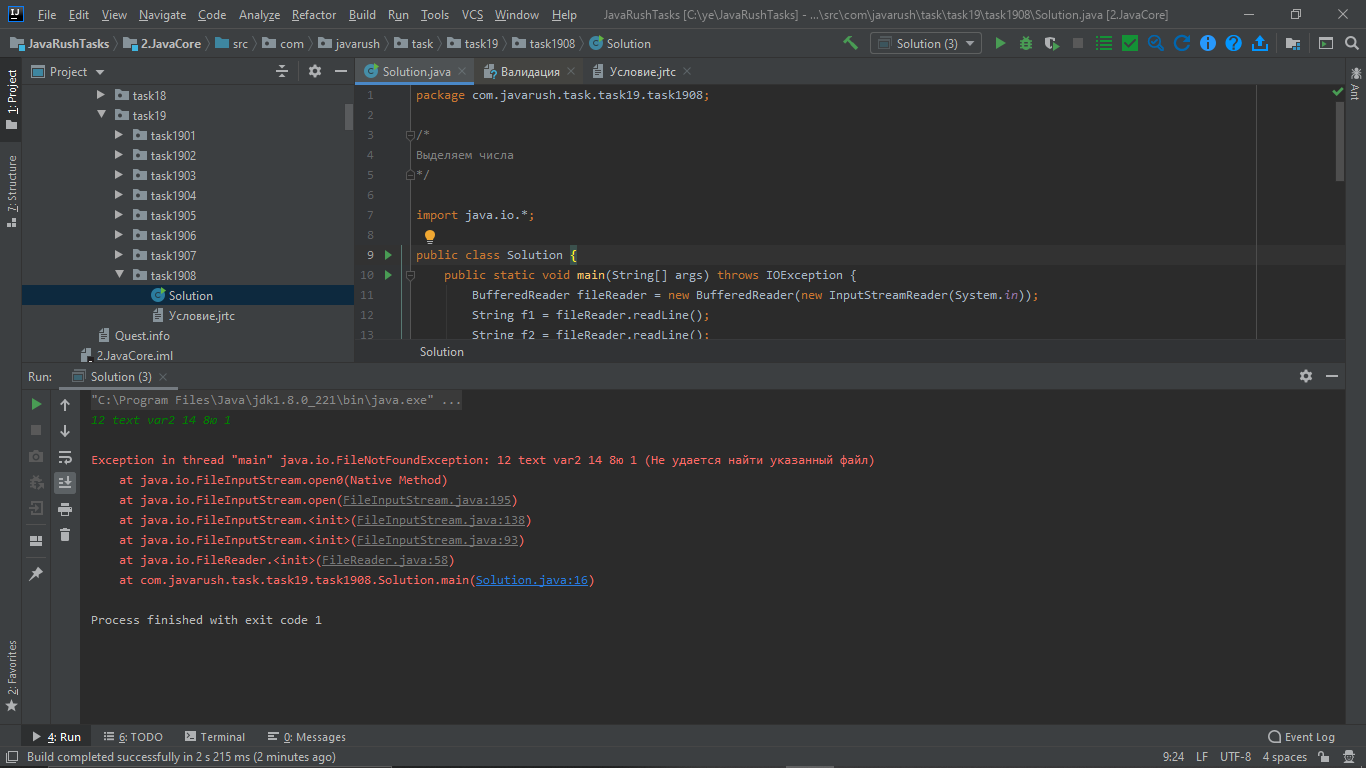Expand the task1907 folder
Viewport: 1366px width, 768px height.
coord(118,255)
